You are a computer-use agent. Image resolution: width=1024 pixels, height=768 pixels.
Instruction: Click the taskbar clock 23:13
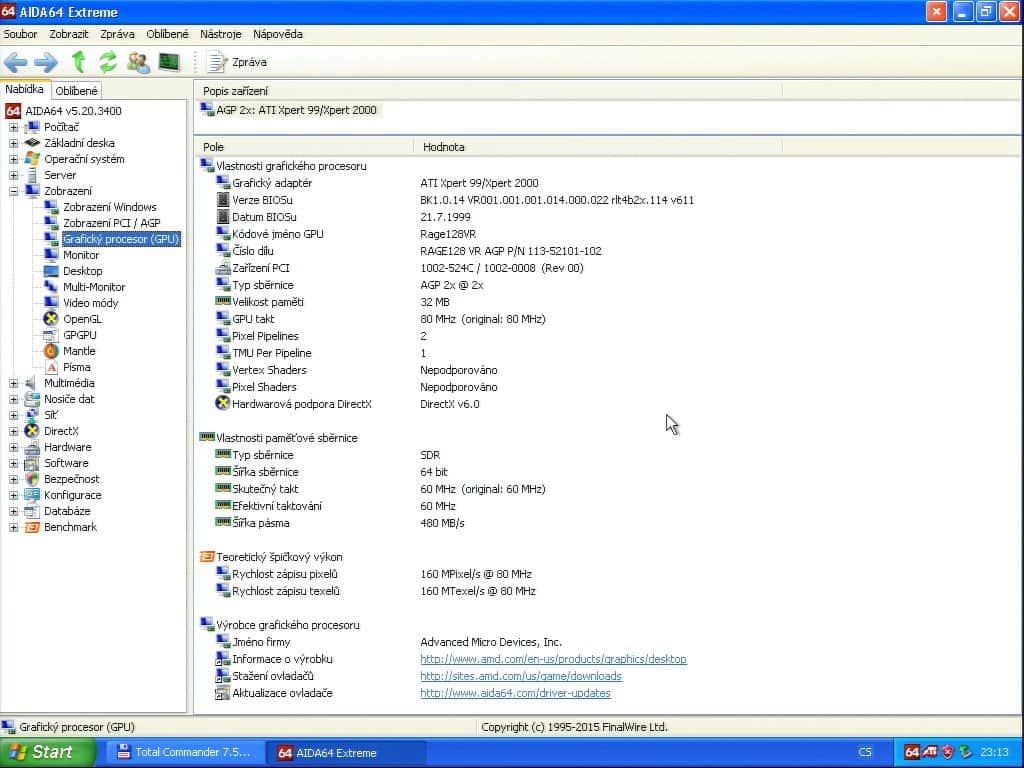click(x=994, y=752)
